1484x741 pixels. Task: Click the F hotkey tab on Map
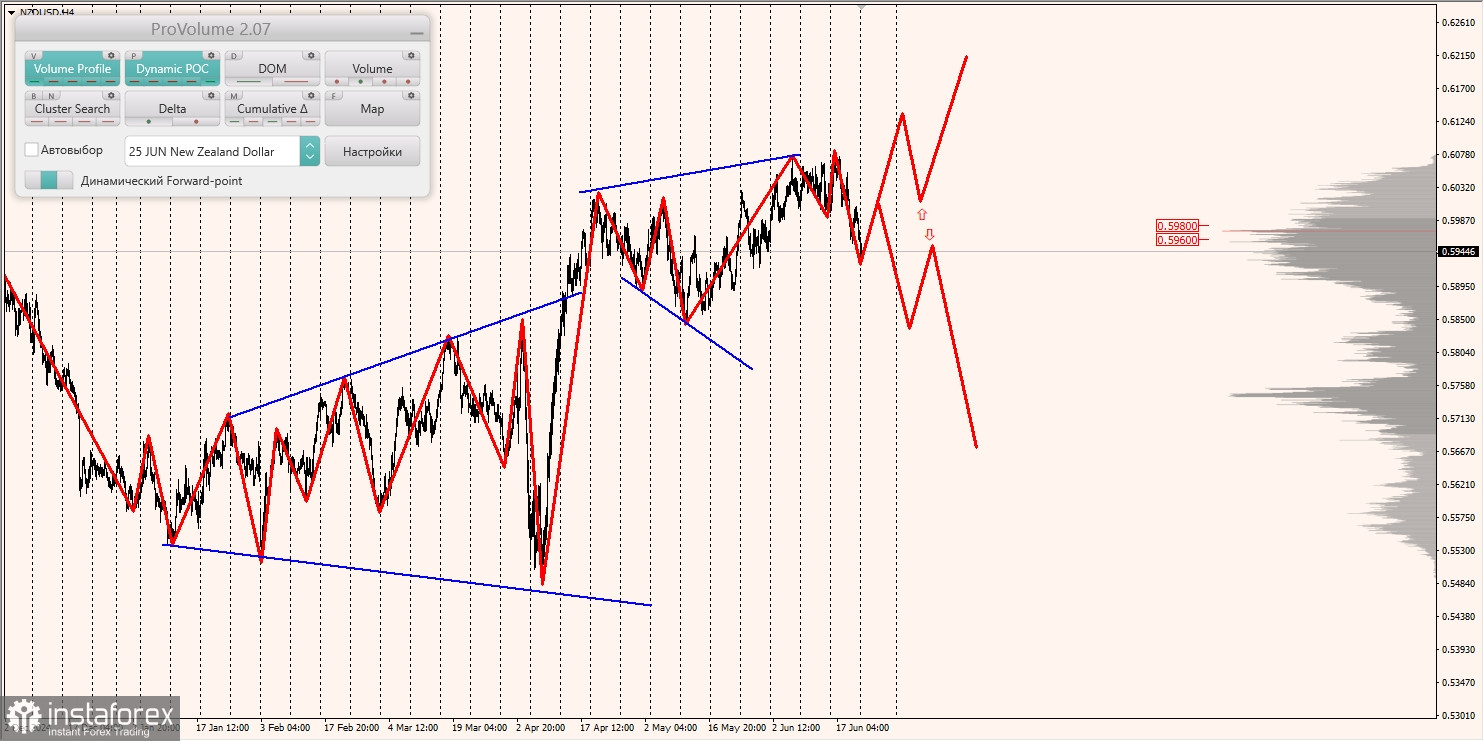[335, 96]
